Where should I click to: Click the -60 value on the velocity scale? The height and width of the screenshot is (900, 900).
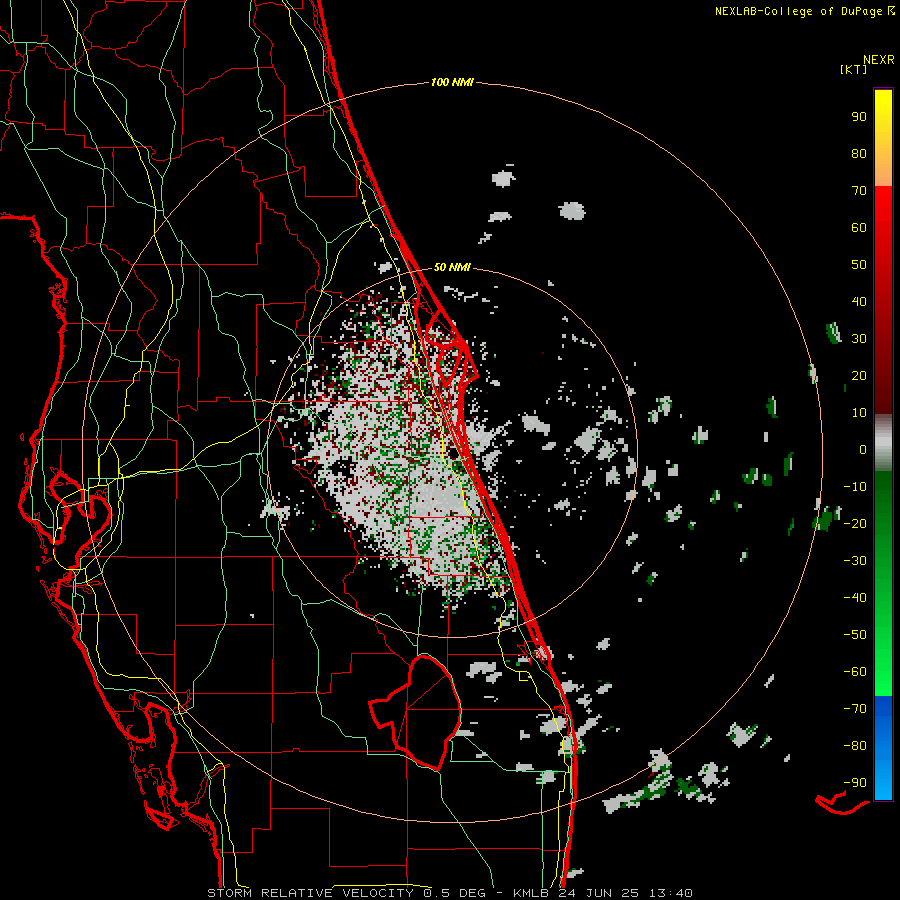click(x=855, y=672)
